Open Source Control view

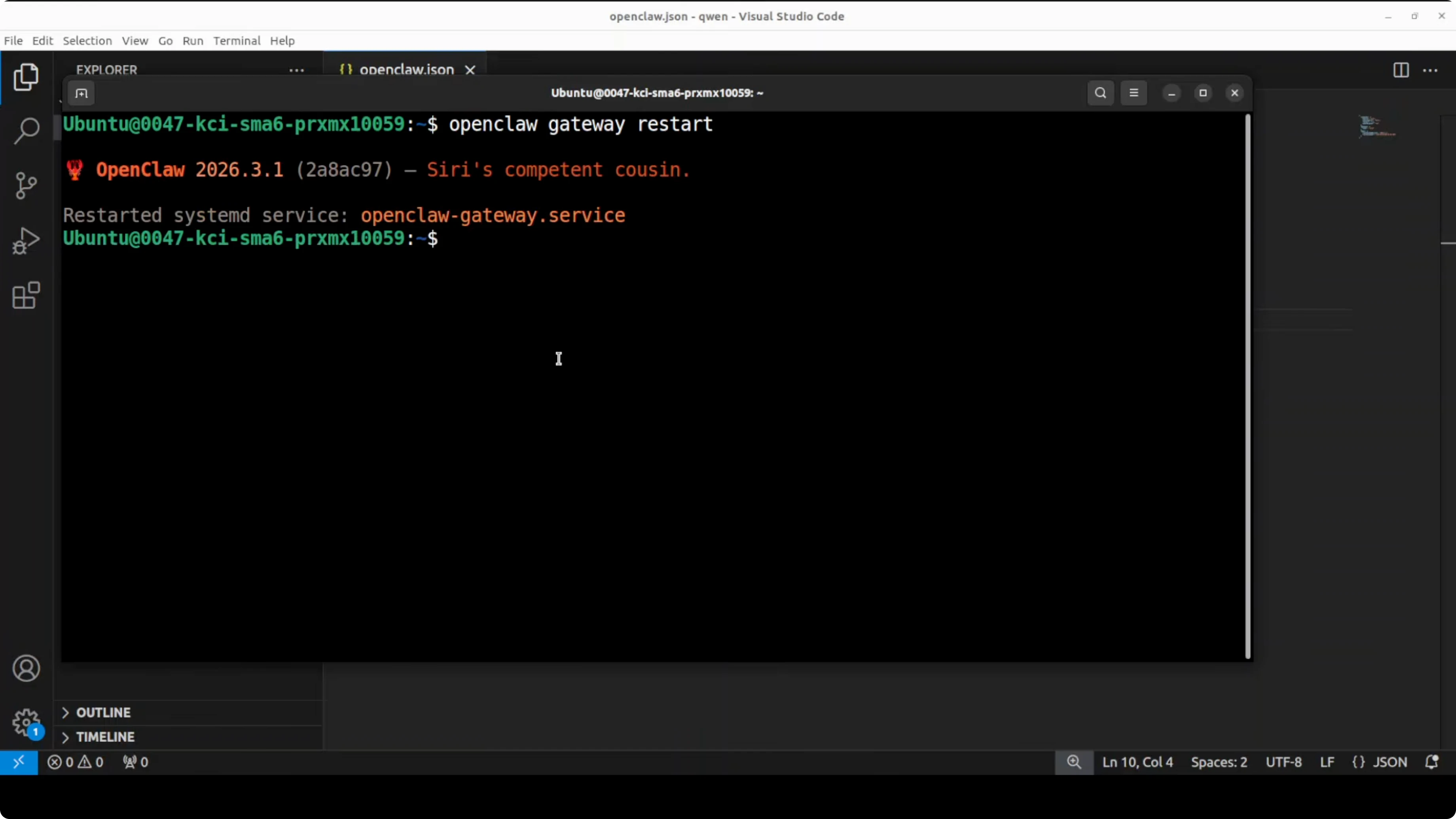tap(26, 186)
